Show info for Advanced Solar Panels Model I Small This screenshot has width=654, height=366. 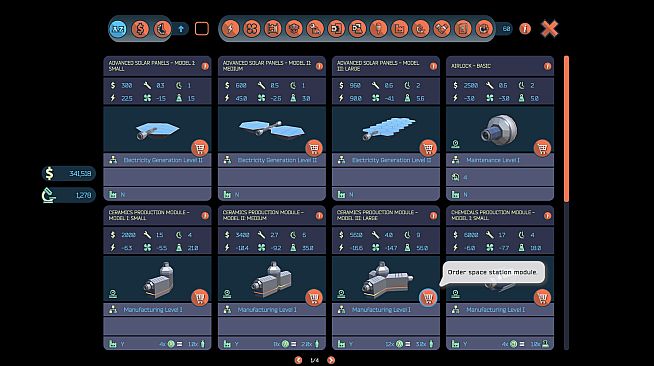pos(205,66)
